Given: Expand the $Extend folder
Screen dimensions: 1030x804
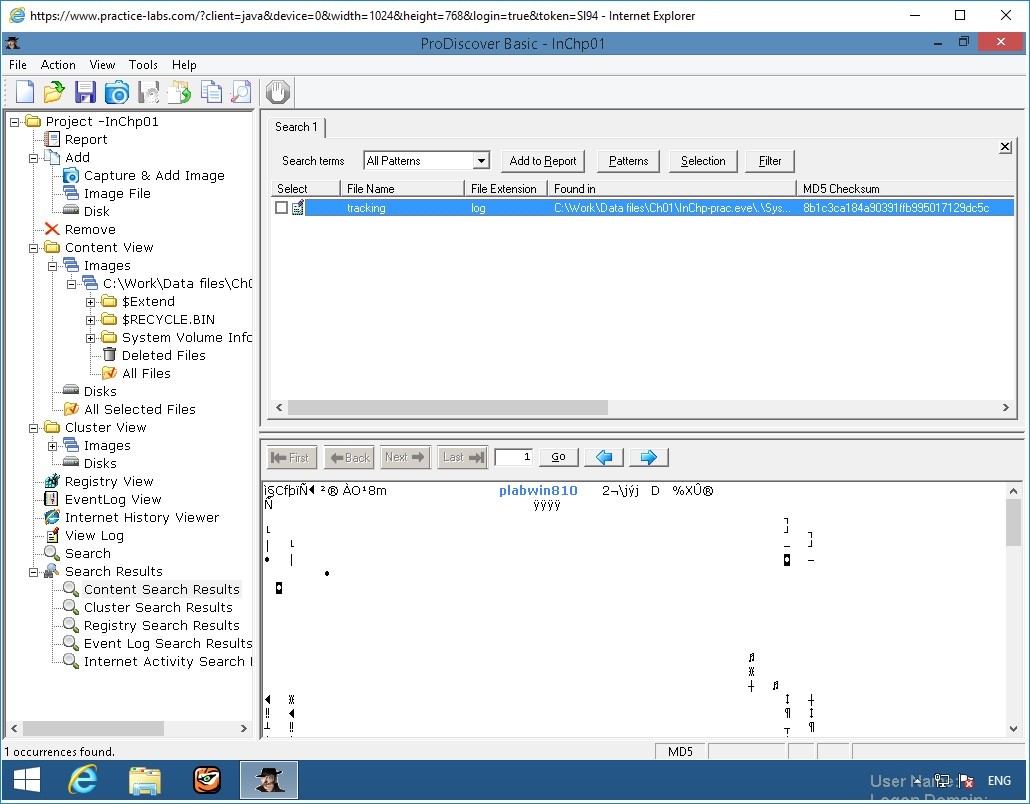Looking at the screenshot, I should pos(91,302).
